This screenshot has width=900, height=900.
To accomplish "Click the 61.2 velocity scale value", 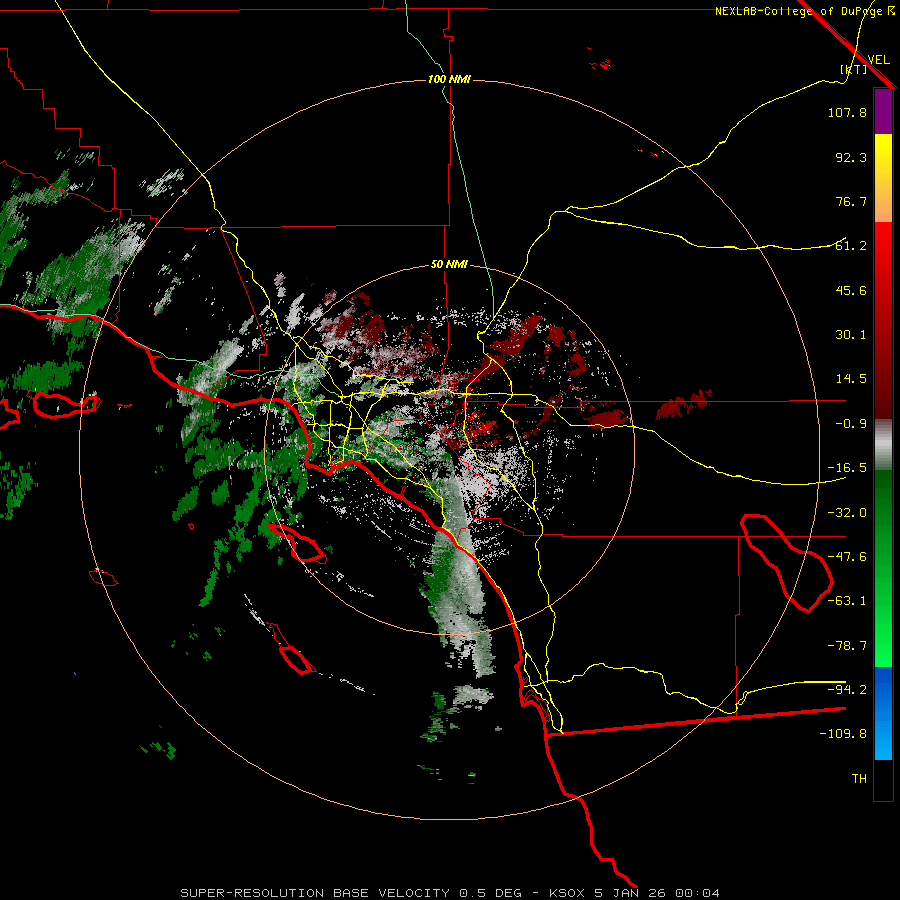I will (851, 246).
